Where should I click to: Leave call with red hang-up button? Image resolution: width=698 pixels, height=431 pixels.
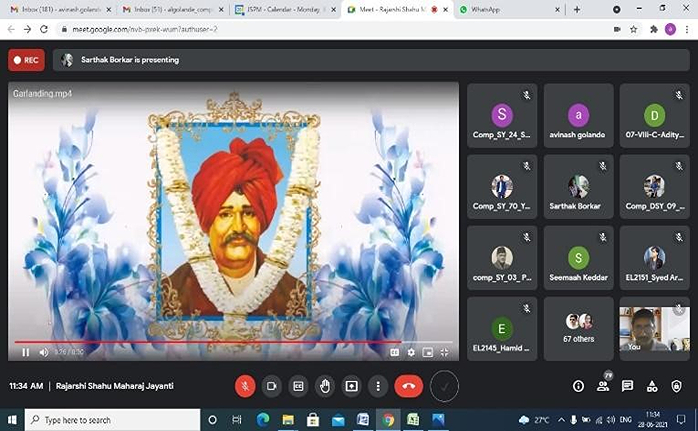pyautogui.click(x=408, y=386)
